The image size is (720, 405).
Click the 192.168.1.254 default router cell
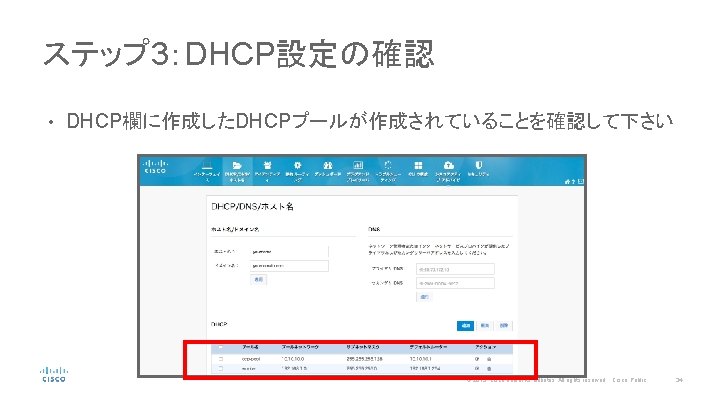pos(425,369)
